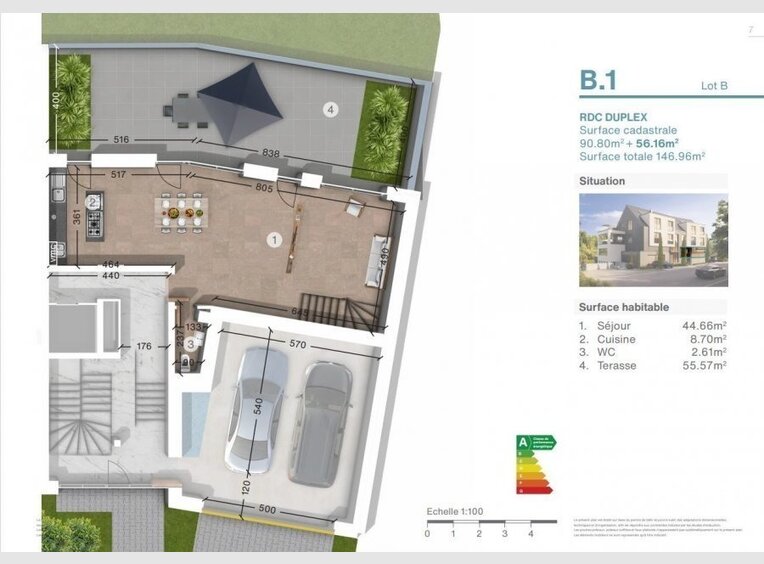Screen dimensions: 764x564
Task: Click the B.1 apartment title
Action: click(598, 80)
